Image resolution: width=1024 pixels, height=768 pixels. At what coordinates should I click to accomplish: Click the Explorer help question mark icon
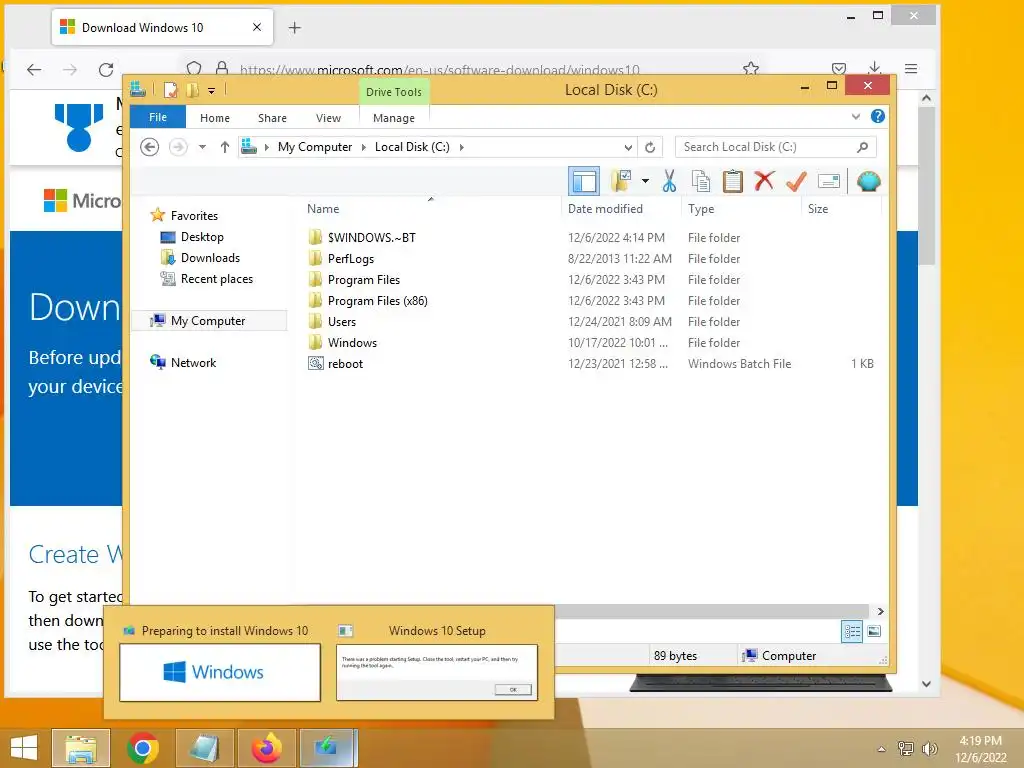click(878, 116)
